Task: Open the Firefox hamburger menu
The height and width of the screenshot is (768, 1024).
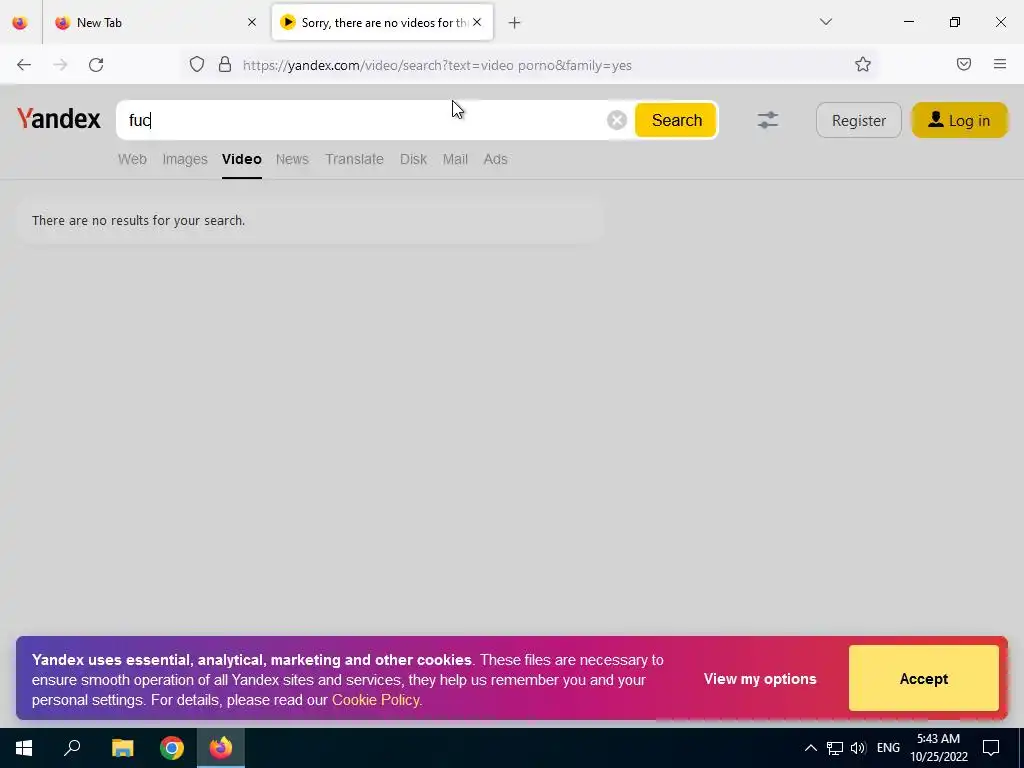Action: (1000, 64)
